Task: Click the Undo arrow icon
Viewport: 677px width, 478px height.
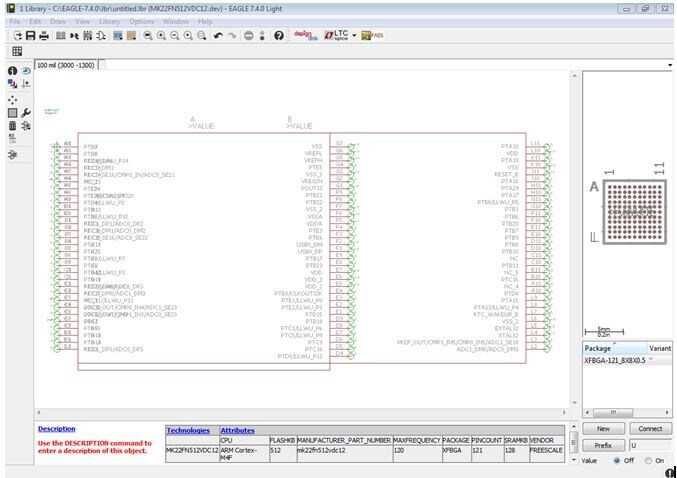Action: (218, 36)
